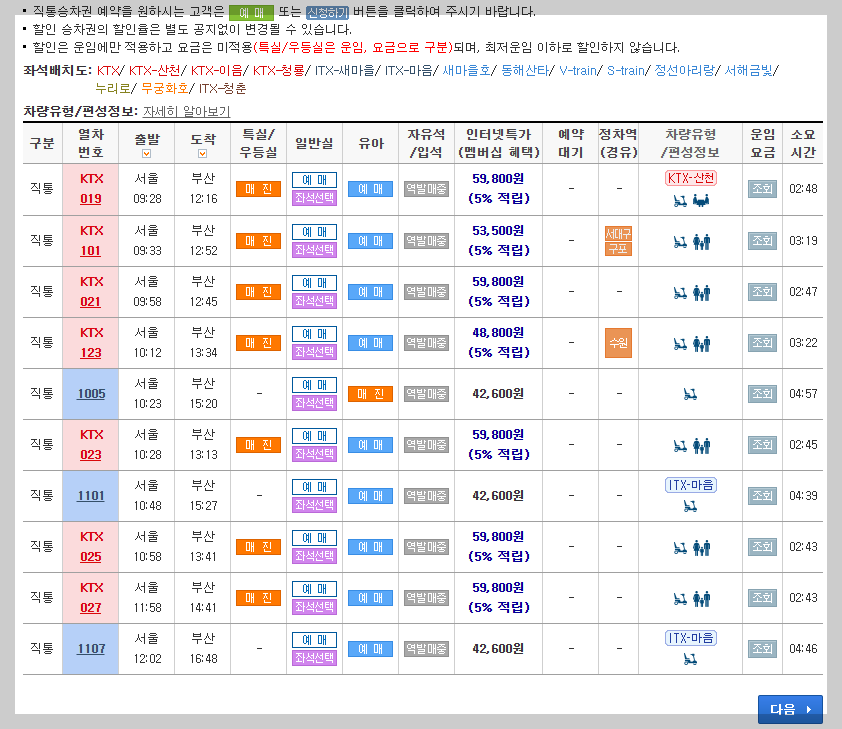Click green 예매 button in notice text
The image size is (842, 729).
[x=251, y=12]
